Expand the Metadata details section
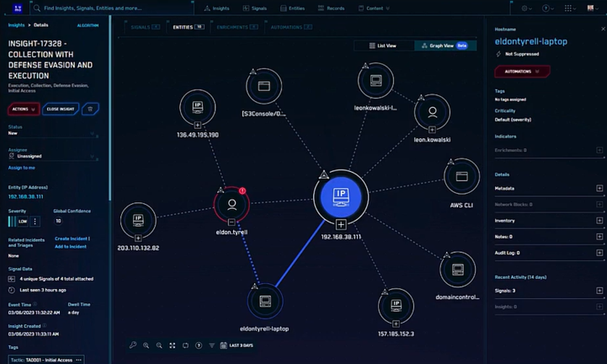607x364 pixels. click(599, 188)
